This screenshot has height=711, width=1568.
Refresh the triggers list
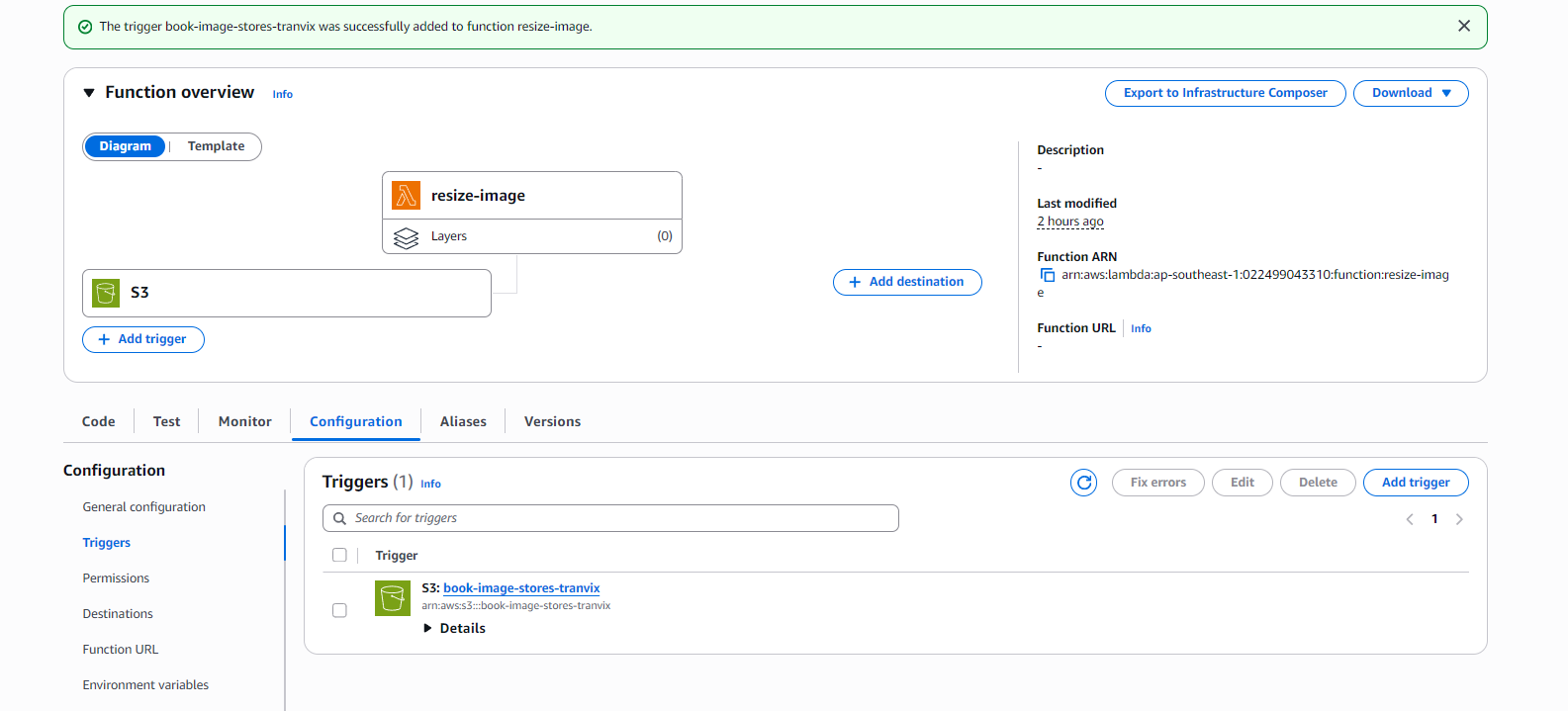1084,483
